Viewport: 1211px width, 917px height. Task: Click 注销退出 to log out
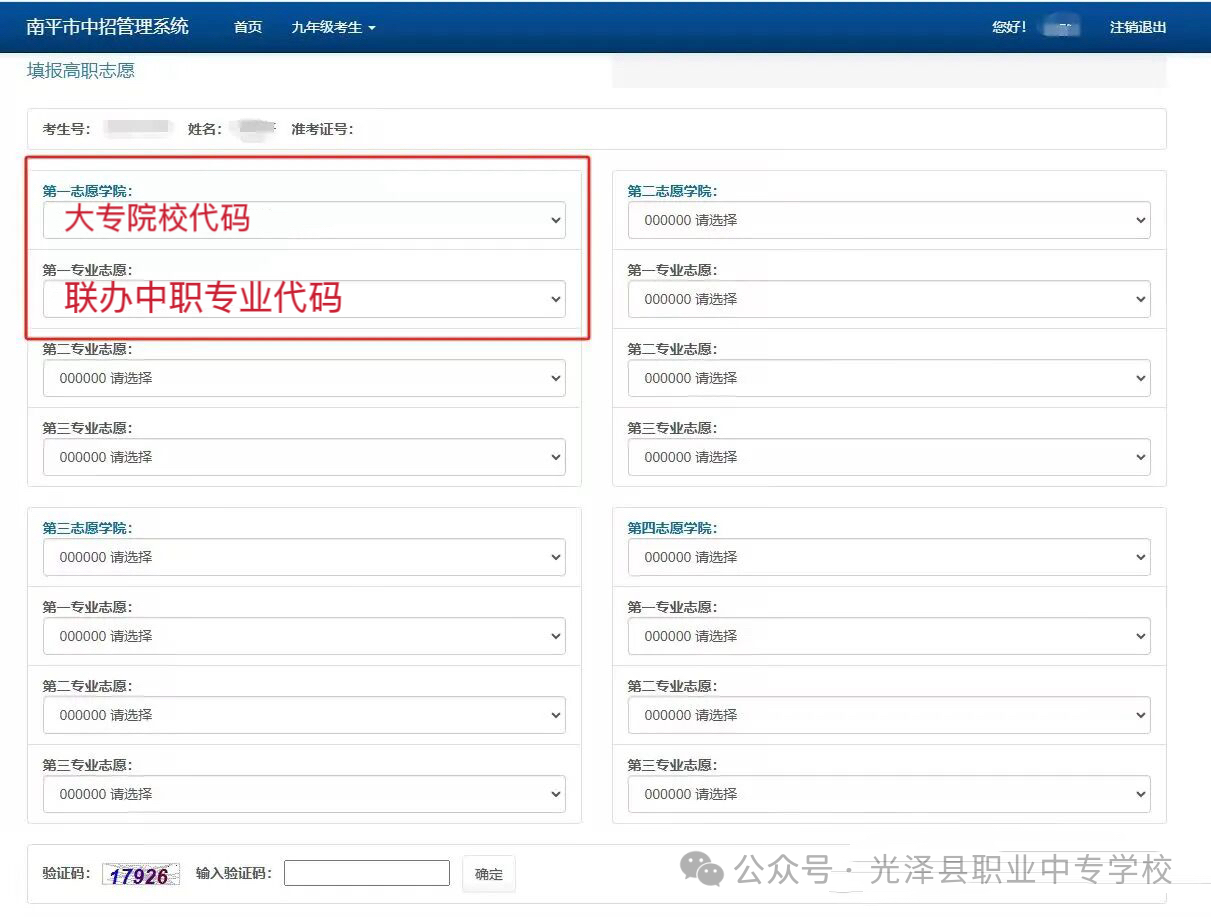click(1138, 27)
